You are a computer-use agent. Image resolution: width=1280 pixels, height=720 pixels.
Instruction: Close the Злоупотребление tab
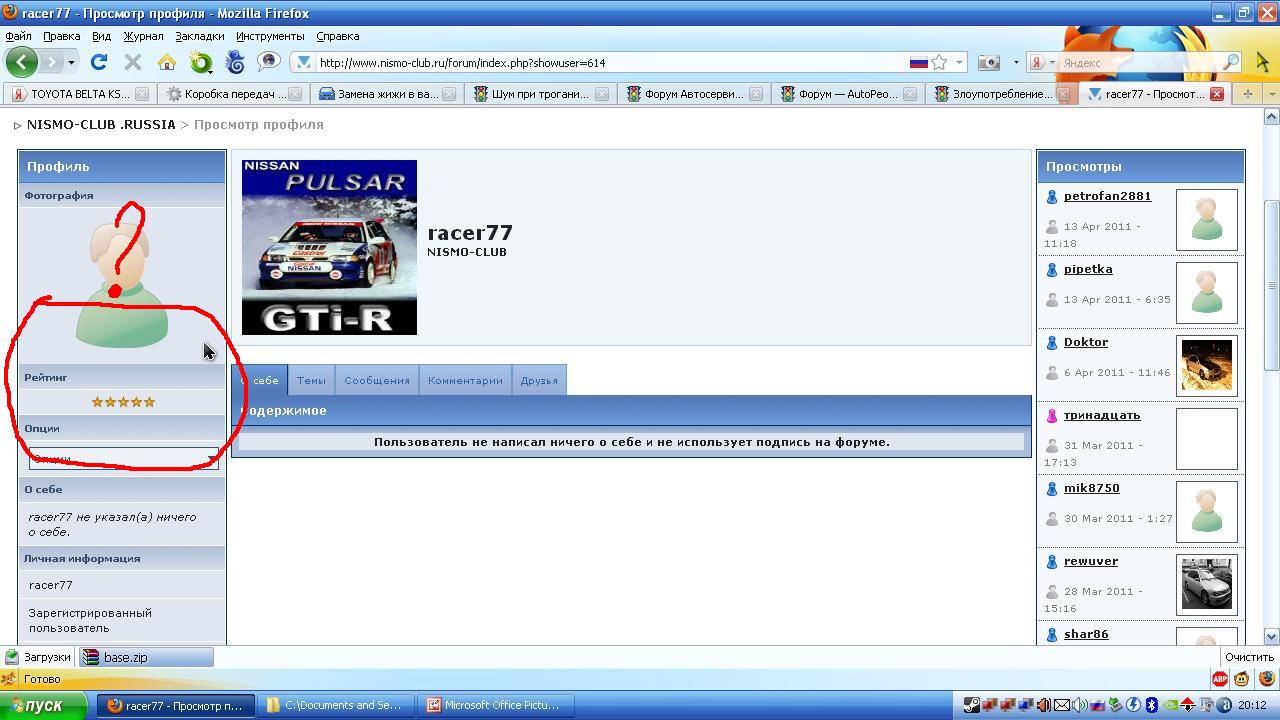point(1064,94)
